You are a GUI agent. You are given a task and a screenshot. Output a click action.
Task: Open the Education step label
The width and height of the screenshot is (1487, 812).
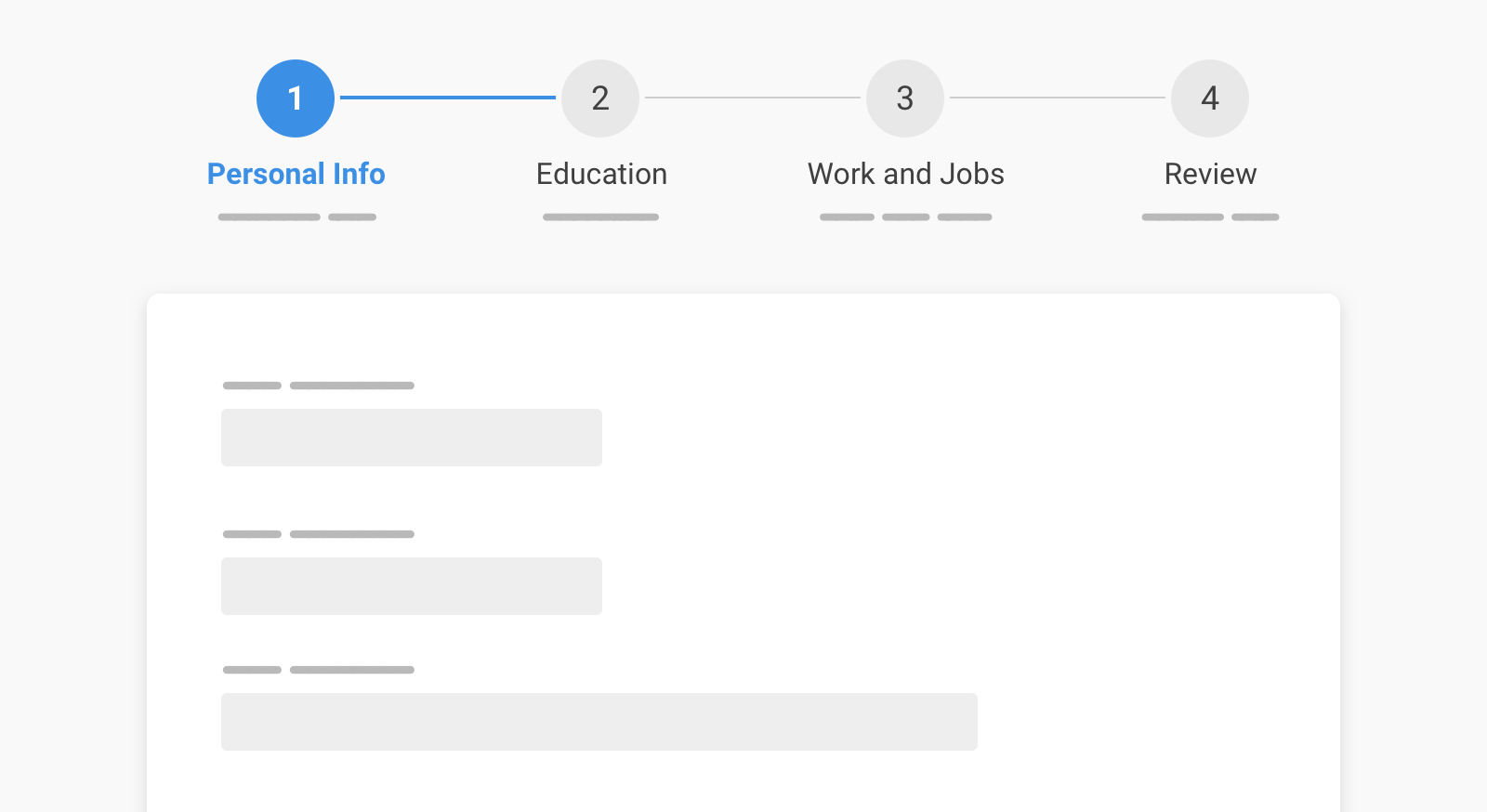click(601, 174)
